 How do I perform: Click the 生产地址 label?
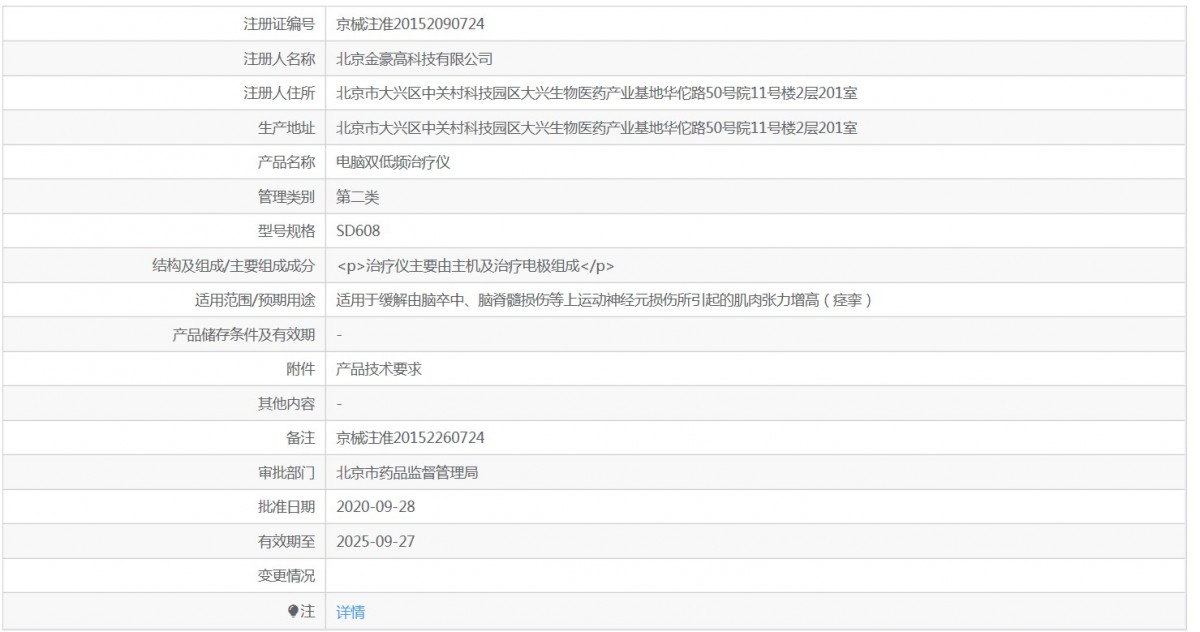[x=286, y=127]
